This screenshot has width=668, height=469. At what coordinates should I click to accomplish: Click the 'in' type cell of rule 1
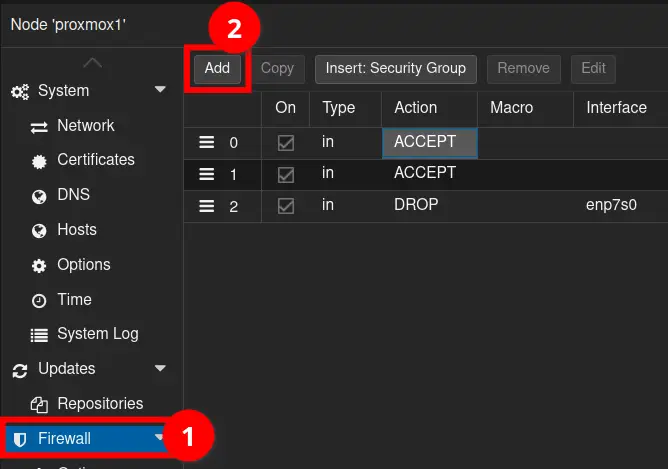(x=345, y=174)
